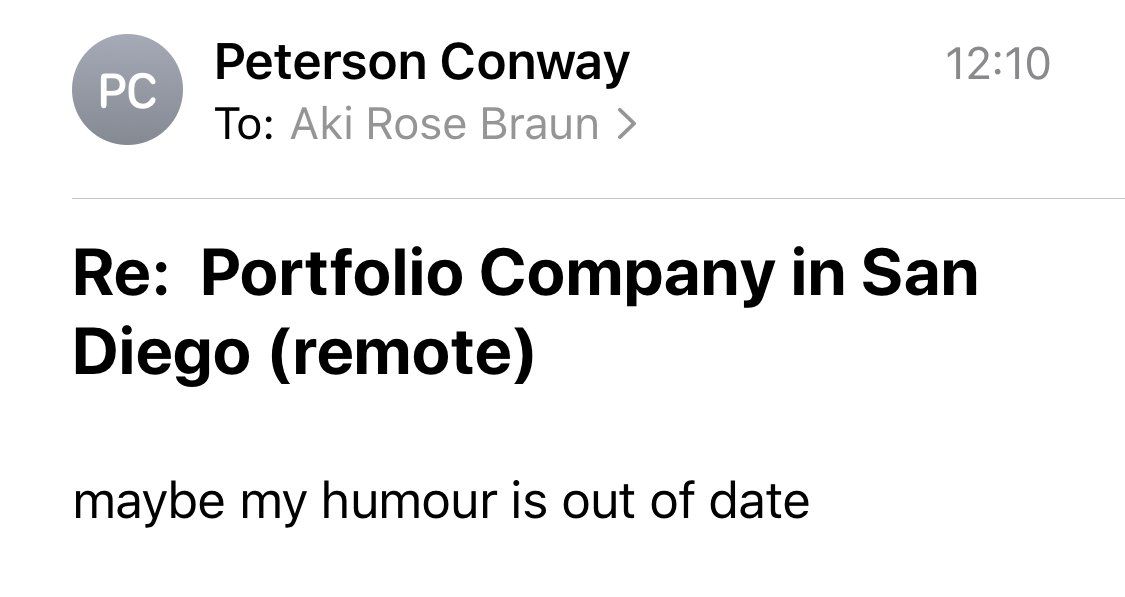The image size is (1125, 597).
Task: Open sender Peterson Conway's contact name
Action: tap(421, 65)
